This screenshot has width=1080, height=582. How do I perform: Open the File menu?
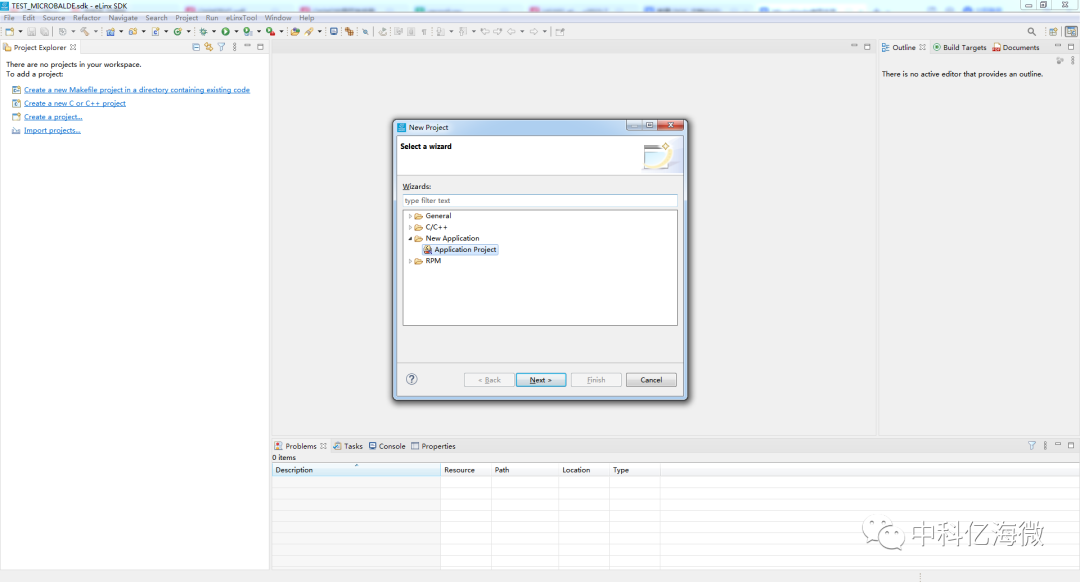click(9, 18)
